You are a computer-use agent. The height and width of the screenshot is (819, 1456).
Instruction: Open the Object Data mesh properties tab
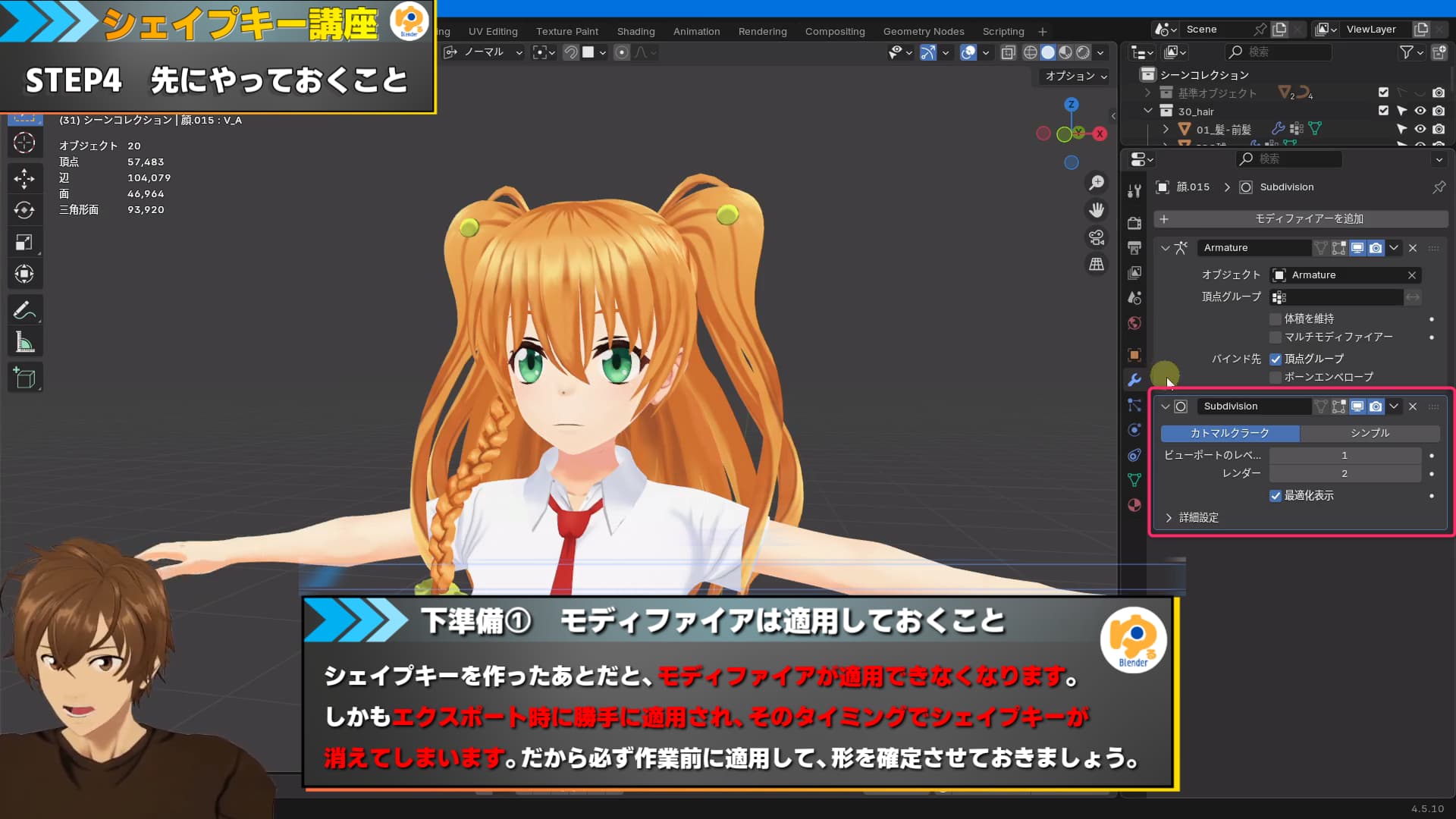(x=1134, y=480)
